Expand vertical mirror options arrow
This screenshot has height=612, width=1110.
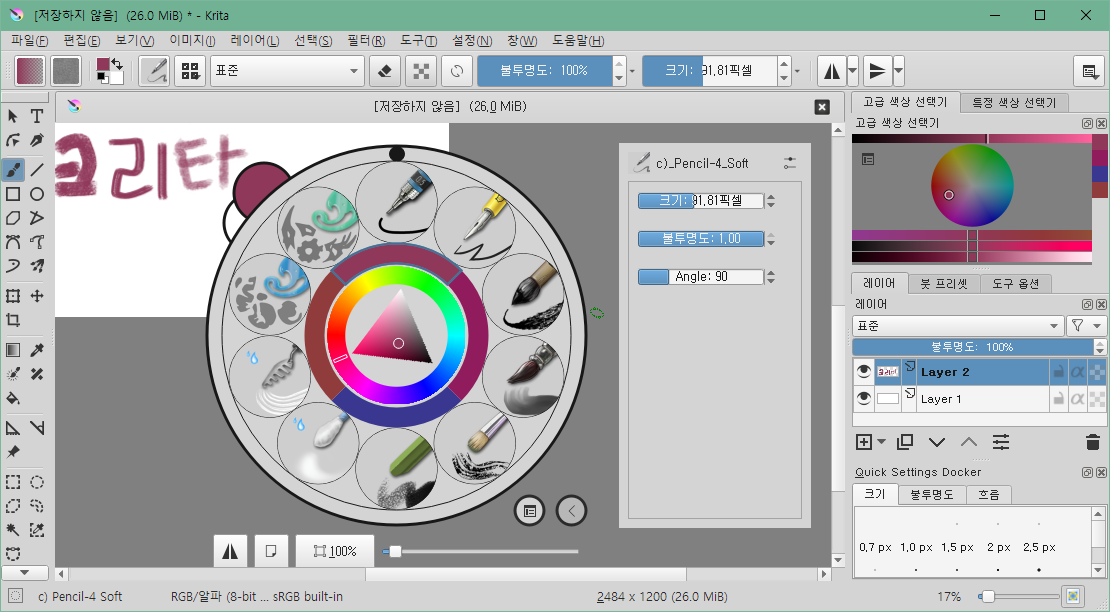coord(898,71)
